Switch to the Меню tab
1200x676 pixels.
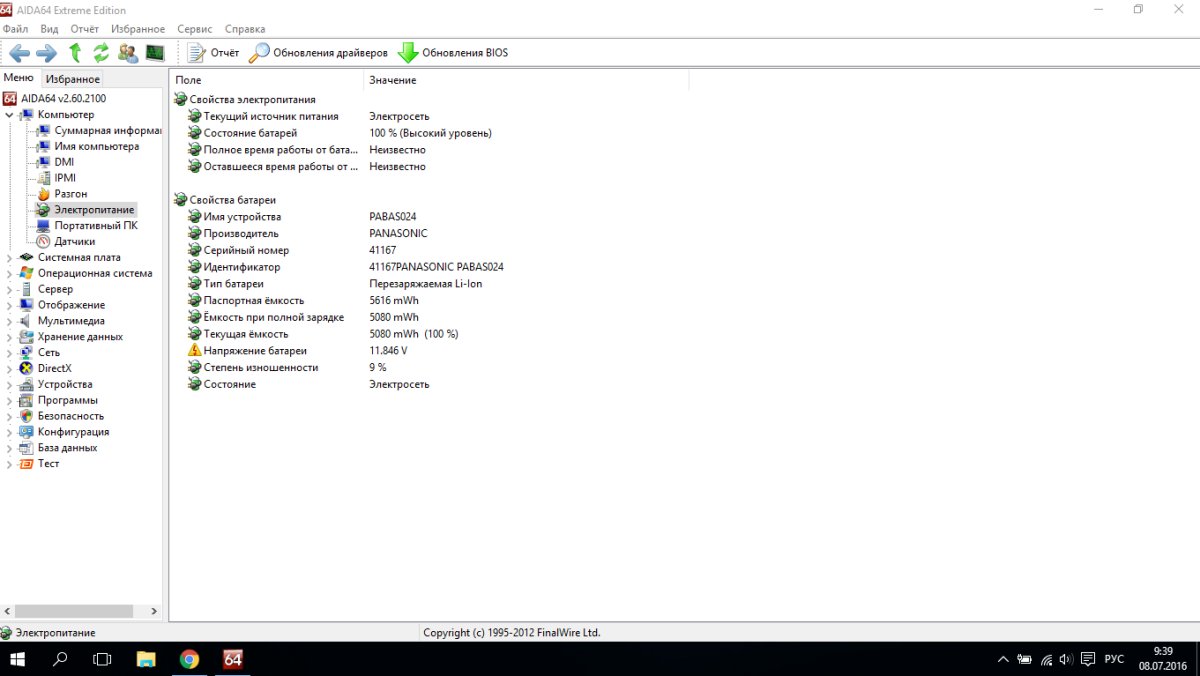click(19, 78)
